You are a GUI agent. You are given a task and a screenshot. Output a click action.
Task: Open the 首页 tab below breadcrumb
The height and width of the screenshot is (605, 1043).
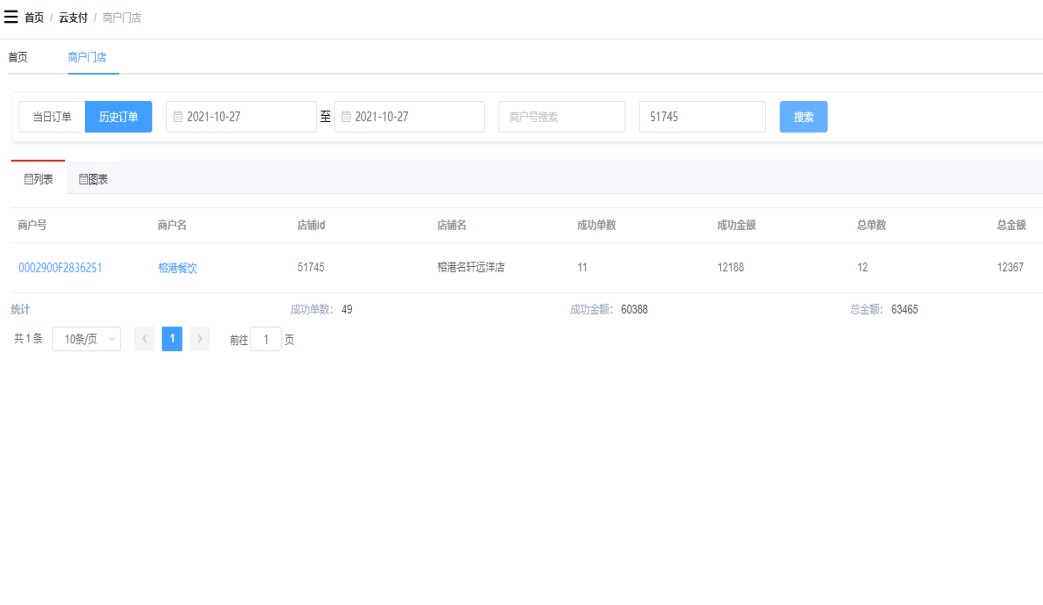(18, 57)
